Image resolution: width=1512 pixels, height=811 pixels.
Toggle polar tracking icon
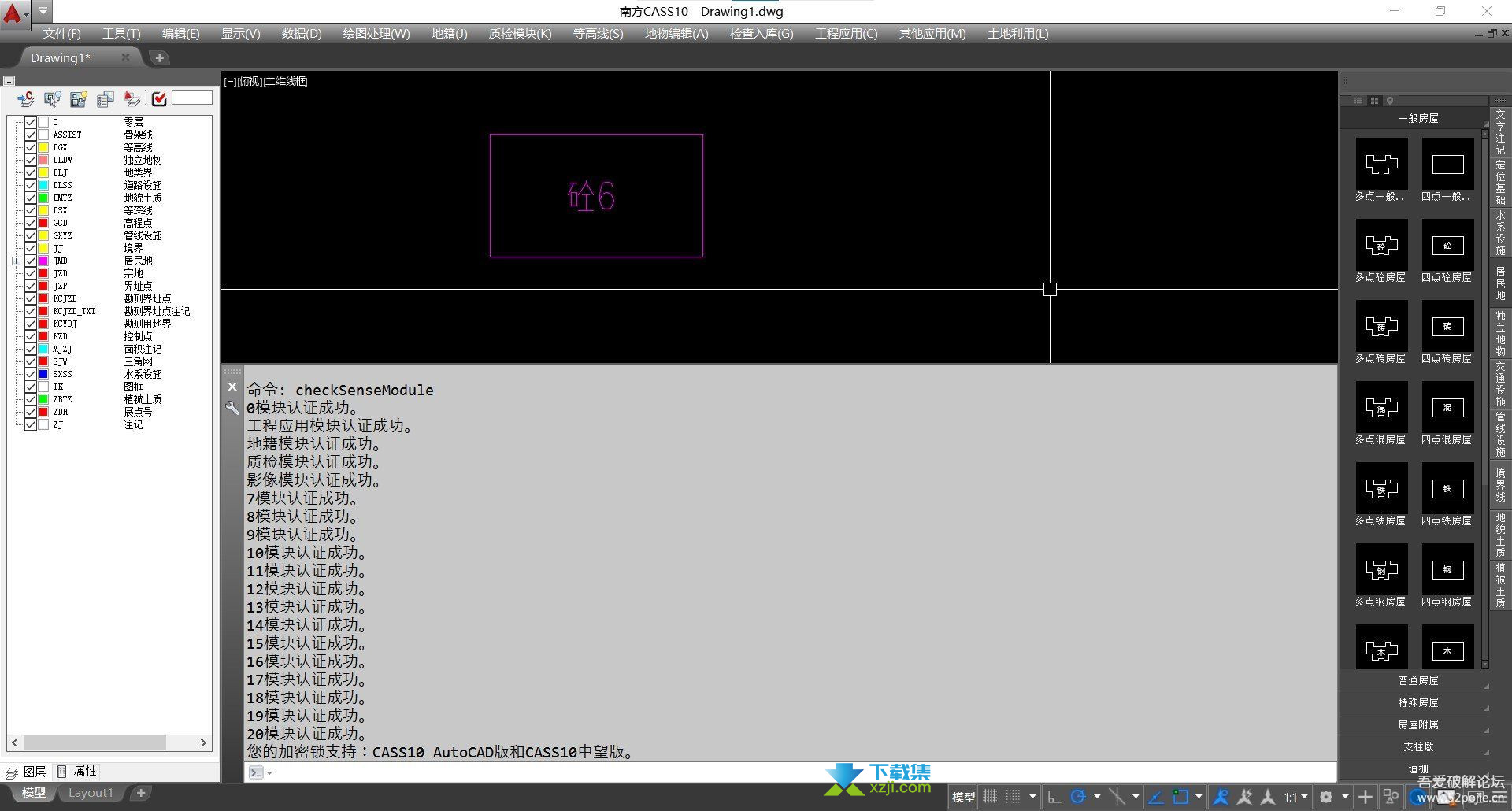click(1078, 797)
